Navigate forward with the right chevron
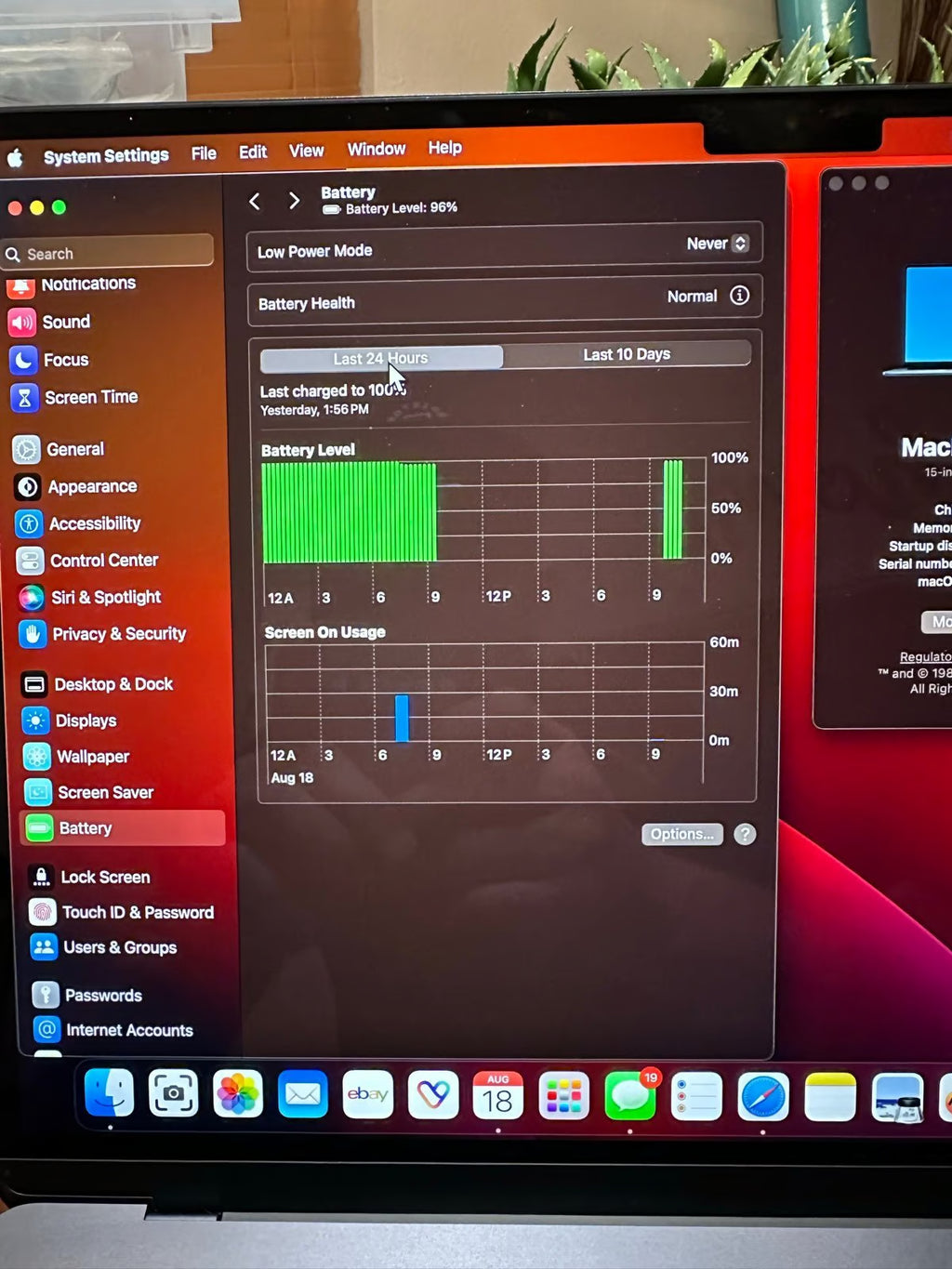Image resolution: width=952 pixels, height=1269 pixels. (294, 201)
